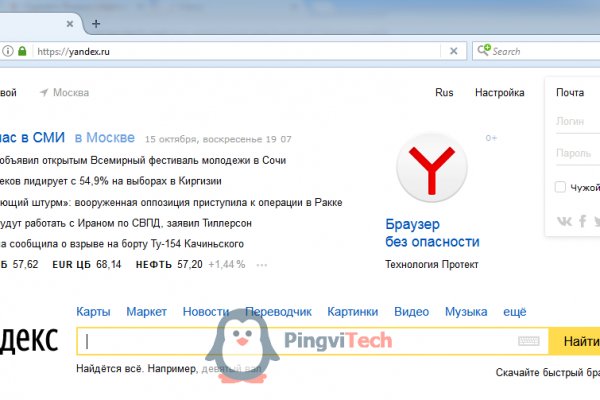600x400 pixels.
Task: Expand more currency rates with three dots
Action: (x=262, y=264)
